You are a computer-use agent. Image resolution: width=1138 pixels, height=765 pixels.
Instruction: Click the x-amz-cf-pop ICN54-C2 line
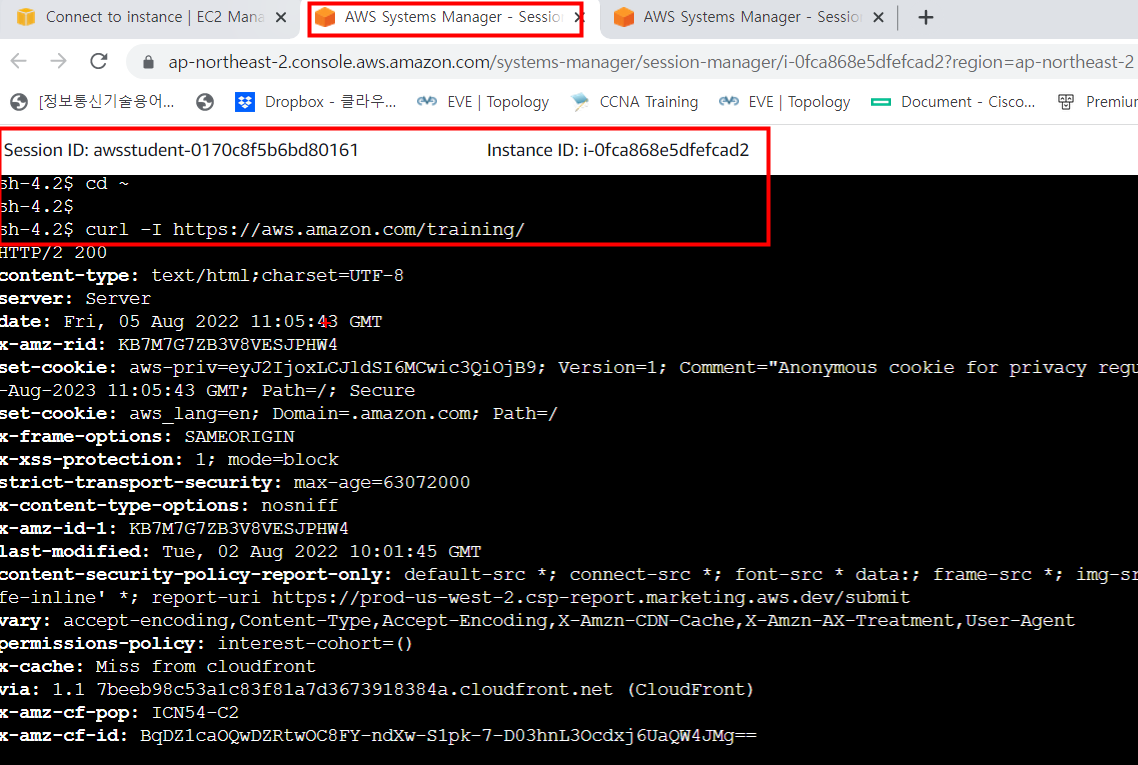[119, 713]
